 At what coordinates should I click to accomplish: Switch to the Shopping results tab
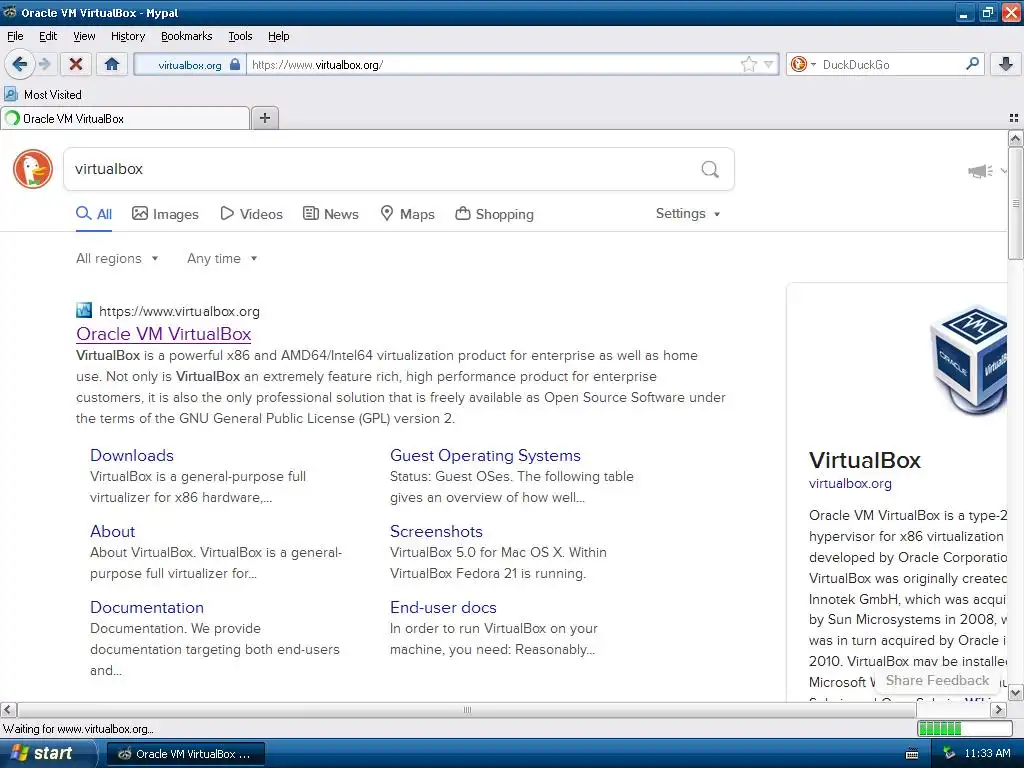494,214
